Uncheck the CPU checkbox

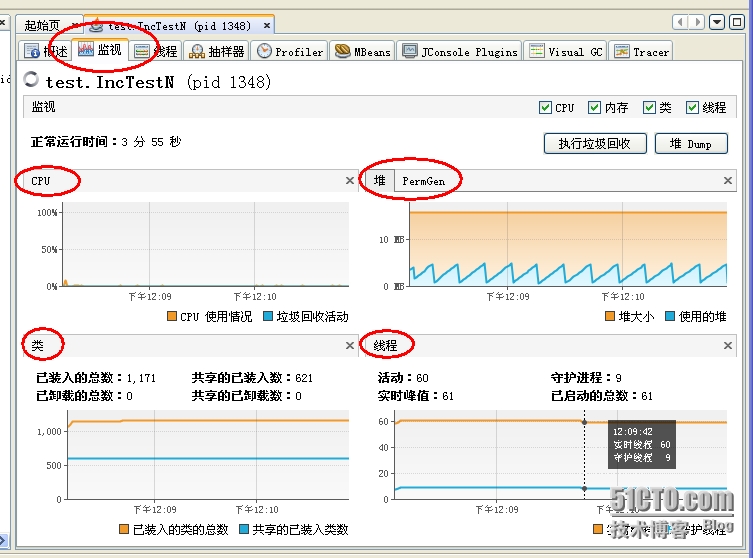coord(545,107)
